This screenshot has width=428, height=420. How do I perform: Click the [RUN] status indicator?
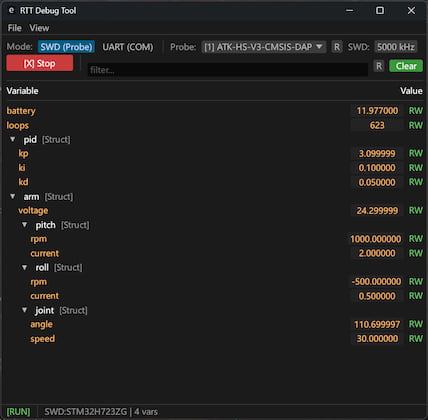point(18,412)
